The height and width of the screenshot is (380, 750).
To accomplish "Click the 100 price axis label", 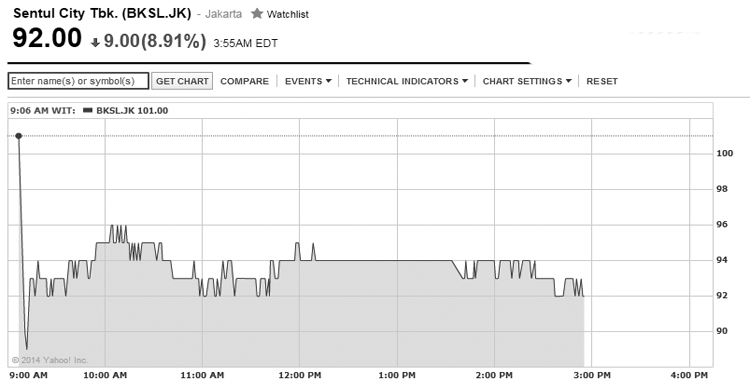I will 724,153.
